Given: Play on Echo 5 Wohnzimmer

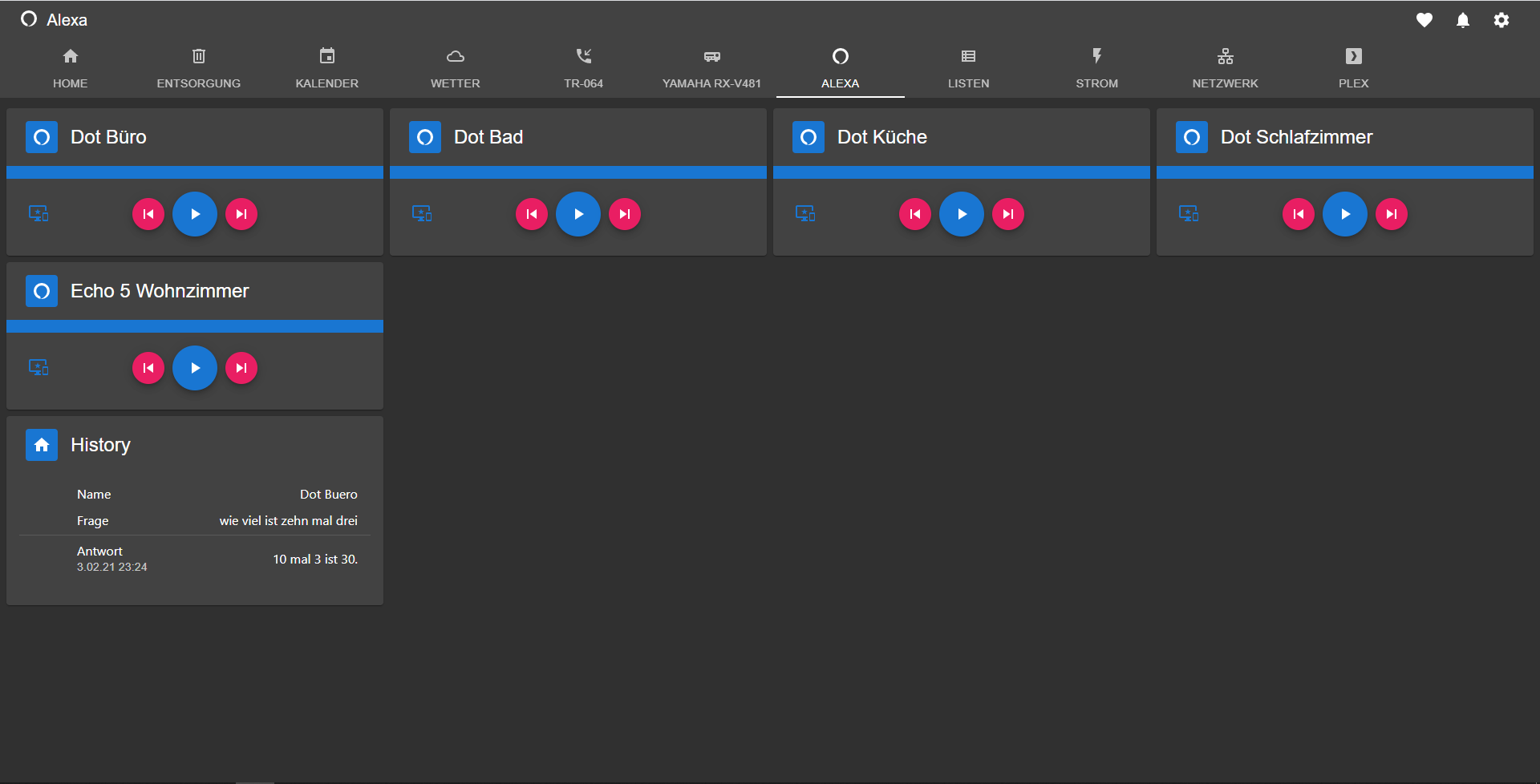Looking at the screenshot, I should coord(195,368).
